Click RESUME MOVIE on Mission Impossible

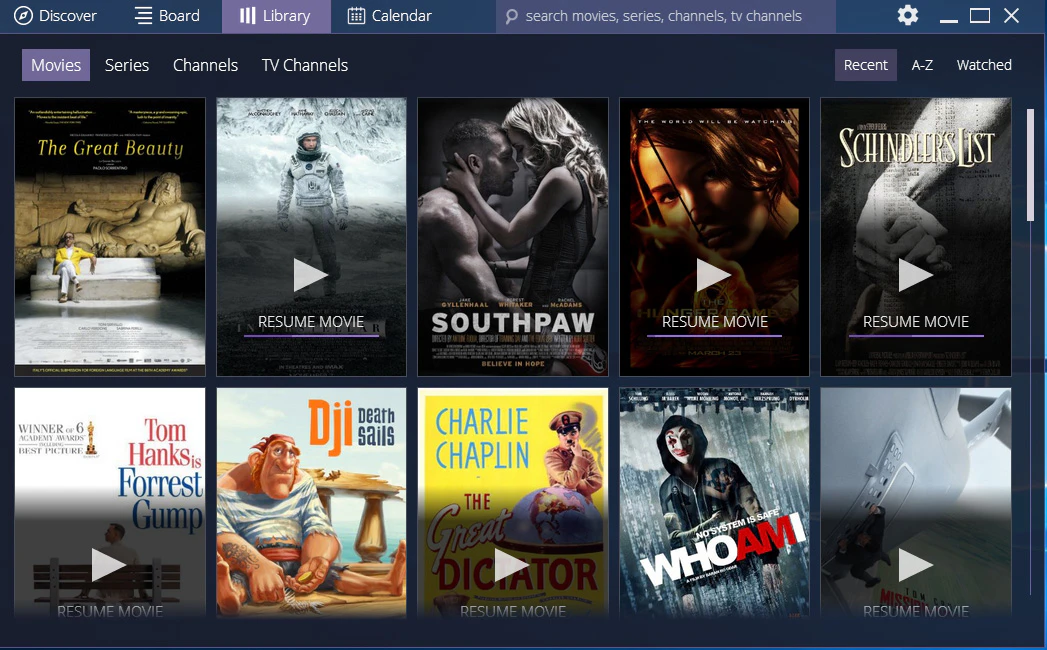[x=915, y=611]
